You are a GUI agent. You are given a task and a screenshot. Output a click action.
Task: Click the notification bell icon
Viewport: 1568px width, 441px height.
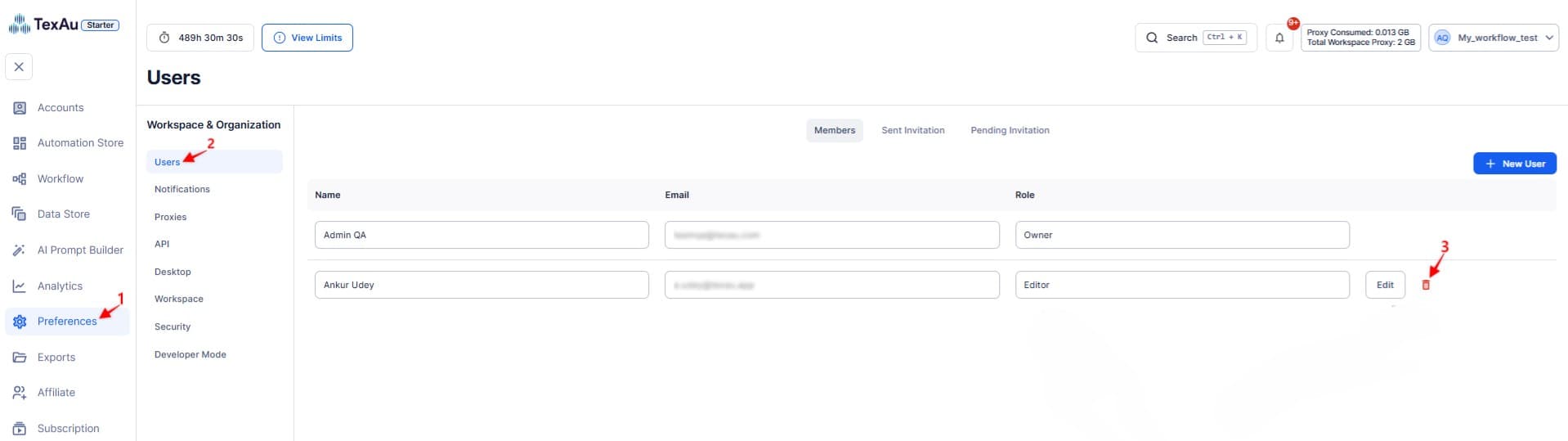(1279, 38)
